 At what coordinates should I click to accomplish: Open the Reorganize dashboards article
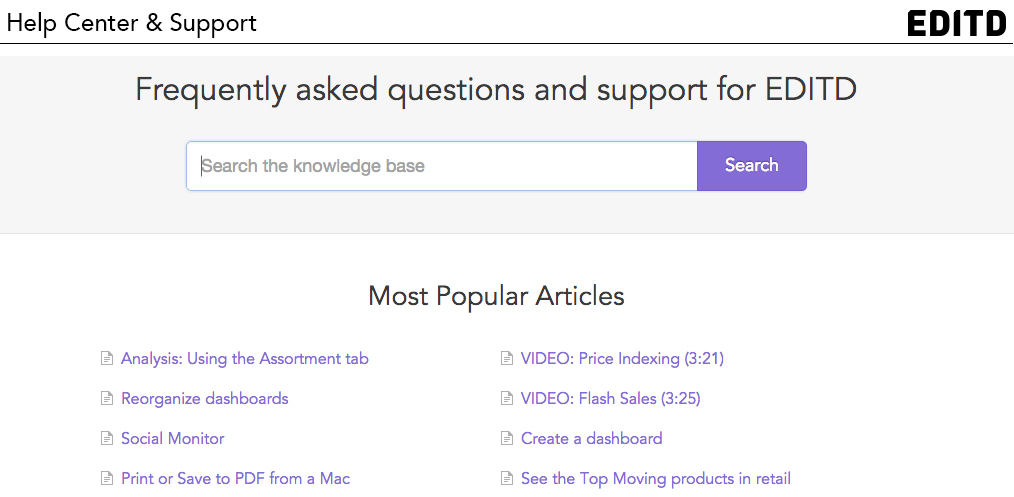[204, 398]
